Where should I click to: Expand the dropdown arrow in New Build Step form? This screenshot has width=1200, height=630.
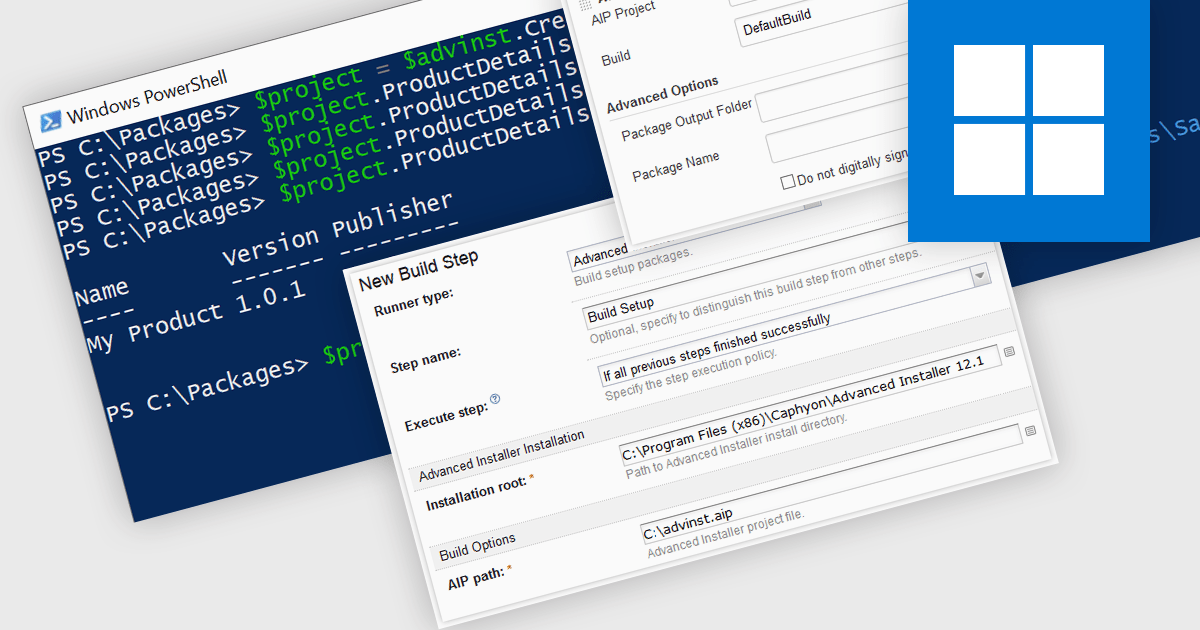click(x=979, y=275)
